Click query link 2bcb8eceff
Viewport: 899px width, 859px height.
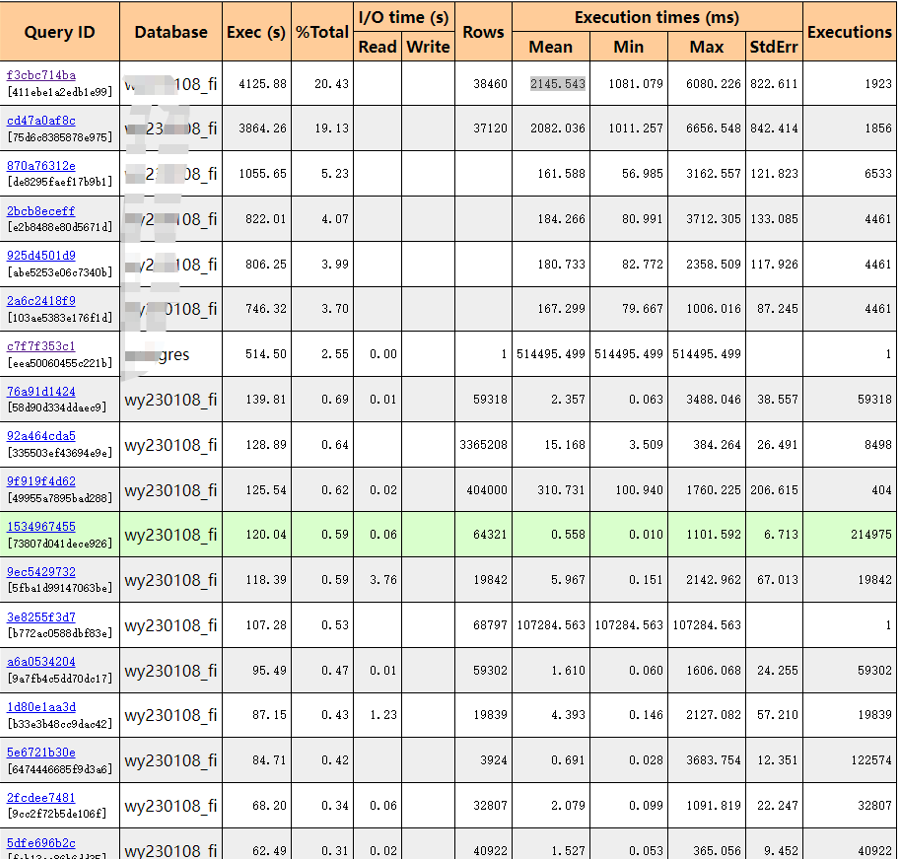[x=41, y=211]
